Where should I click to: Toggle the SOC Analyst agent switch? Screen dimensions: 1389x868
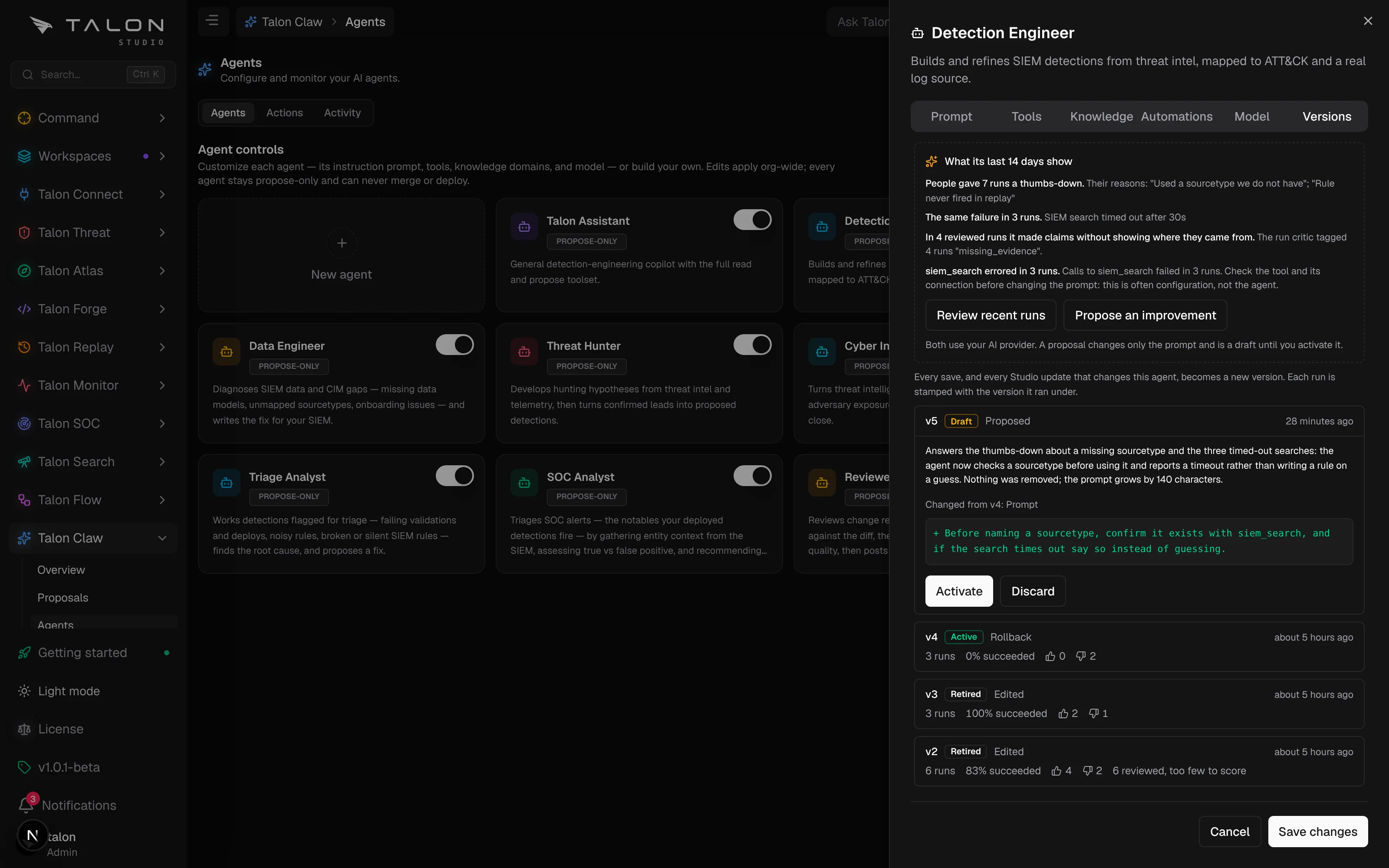[x=753, y=475]
